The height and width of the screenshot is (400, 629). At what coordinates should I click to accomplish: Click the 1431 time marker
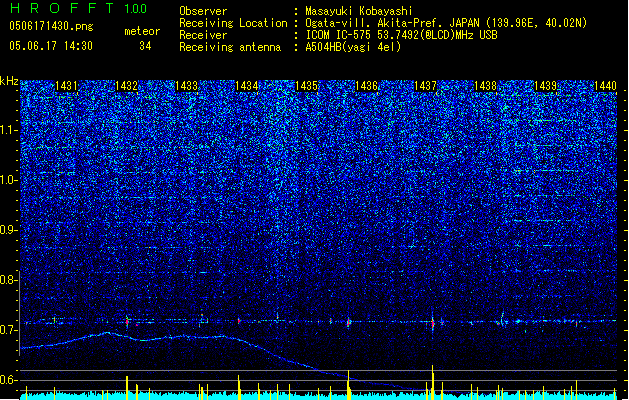pos(66,86)
